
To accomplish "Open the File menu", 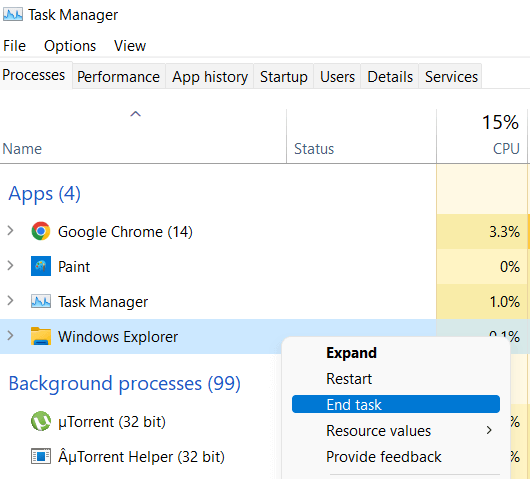I will pos(14,46).
